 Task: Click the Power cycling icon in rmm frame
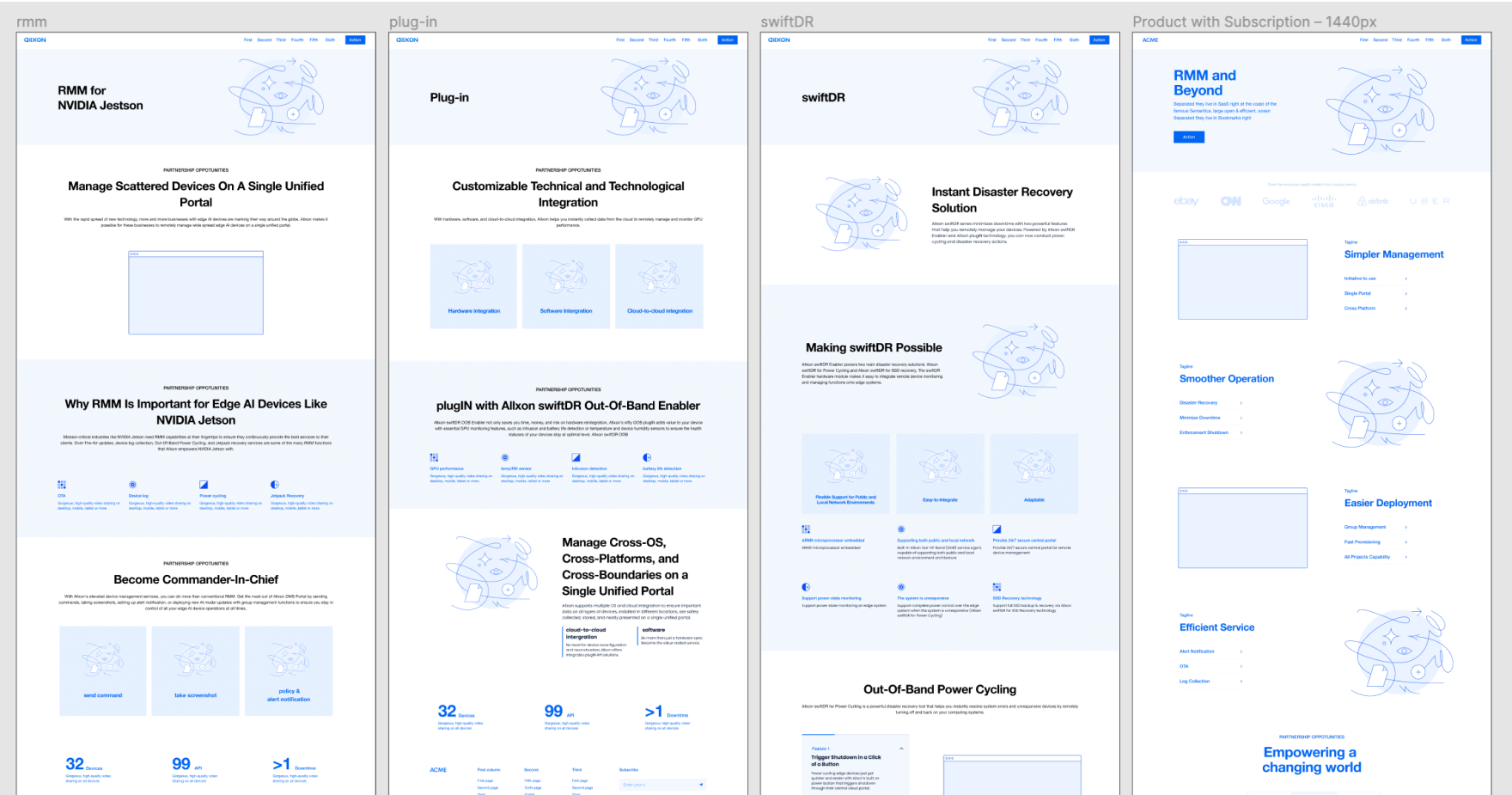[x=204, y=485]
